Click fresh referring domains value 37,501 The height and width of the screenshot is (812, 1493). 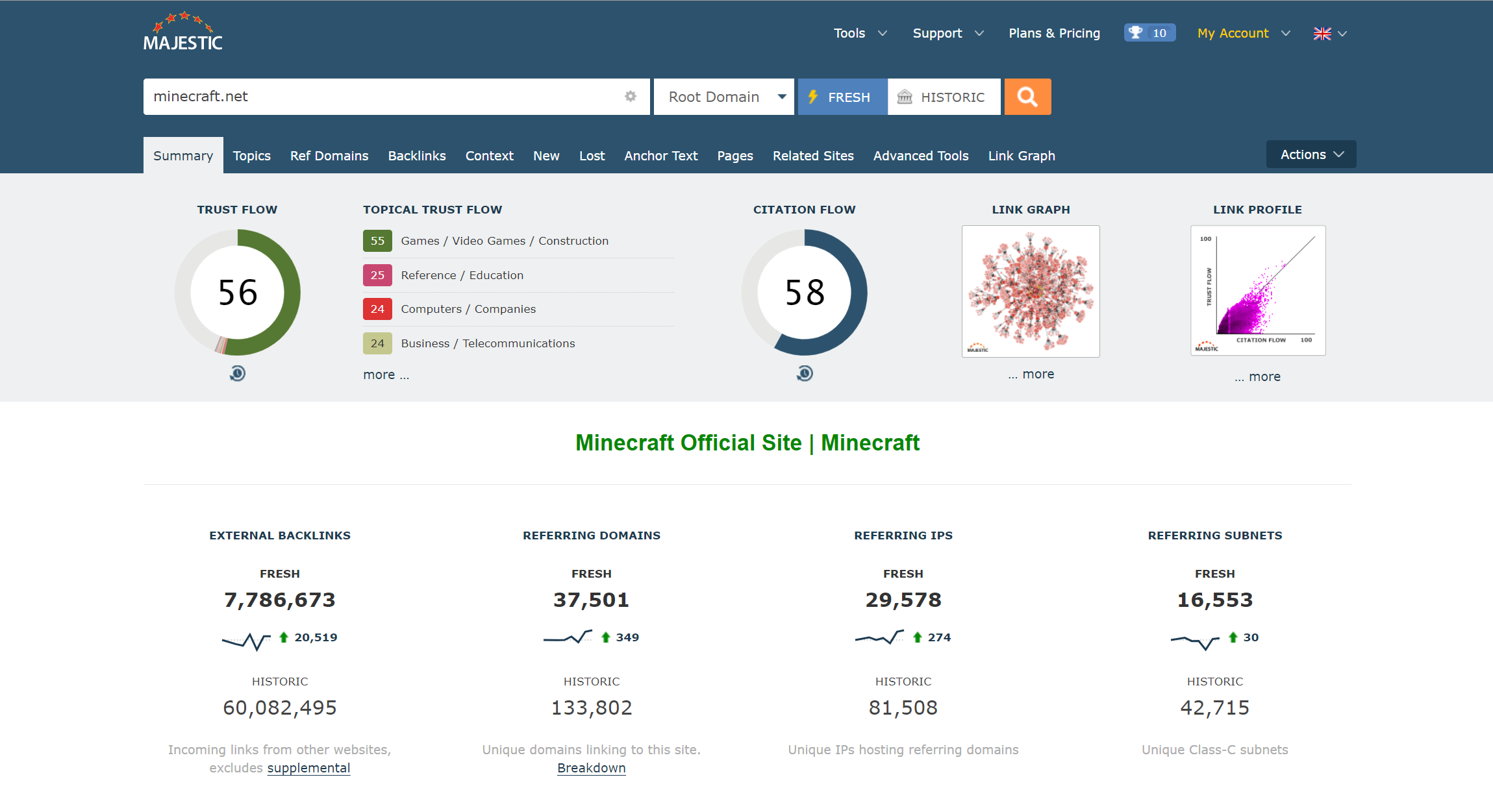coord(592,600)
